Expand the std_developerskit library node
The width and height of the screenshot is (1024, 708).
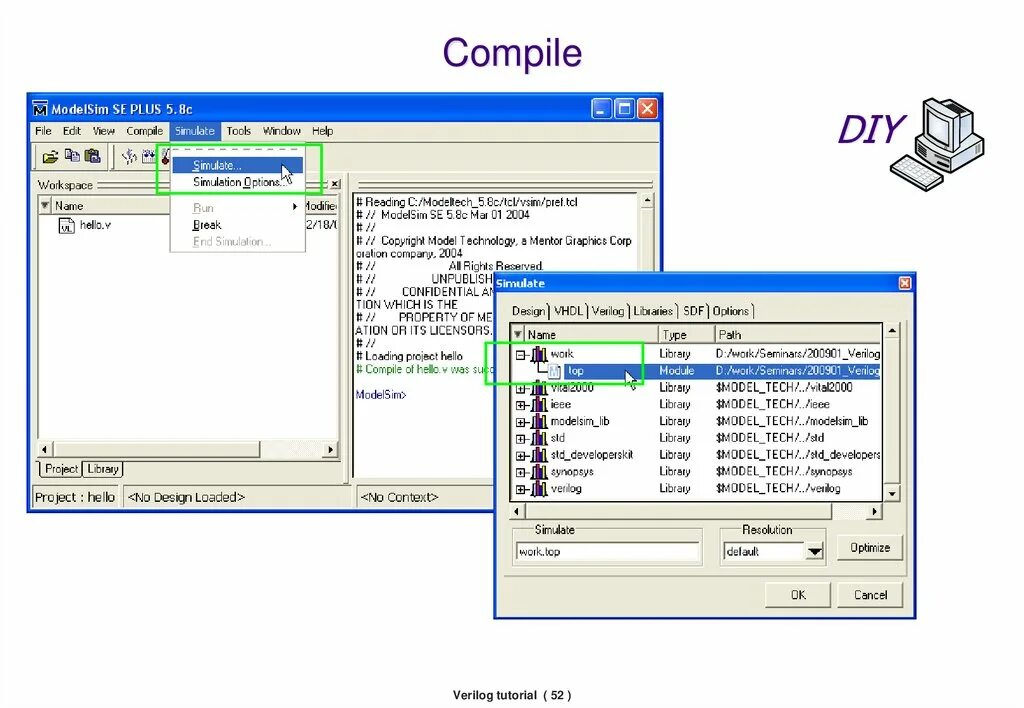pos(520,456)
